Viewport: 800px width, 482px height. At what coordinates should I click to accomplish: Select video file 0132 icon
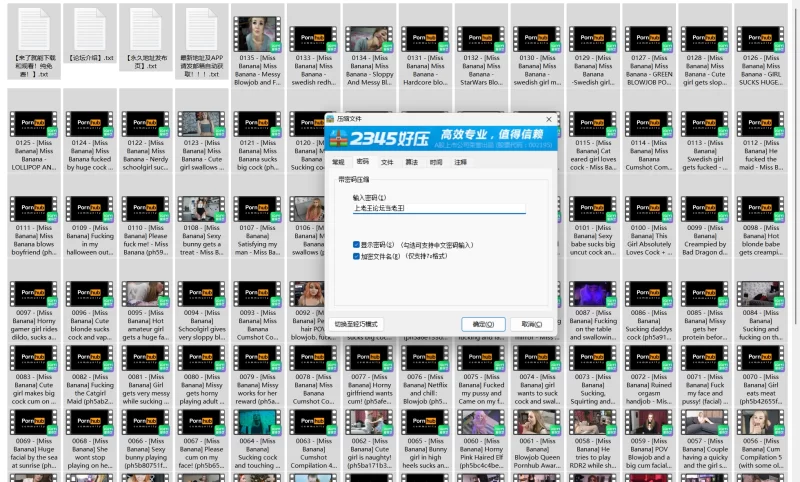481,39
